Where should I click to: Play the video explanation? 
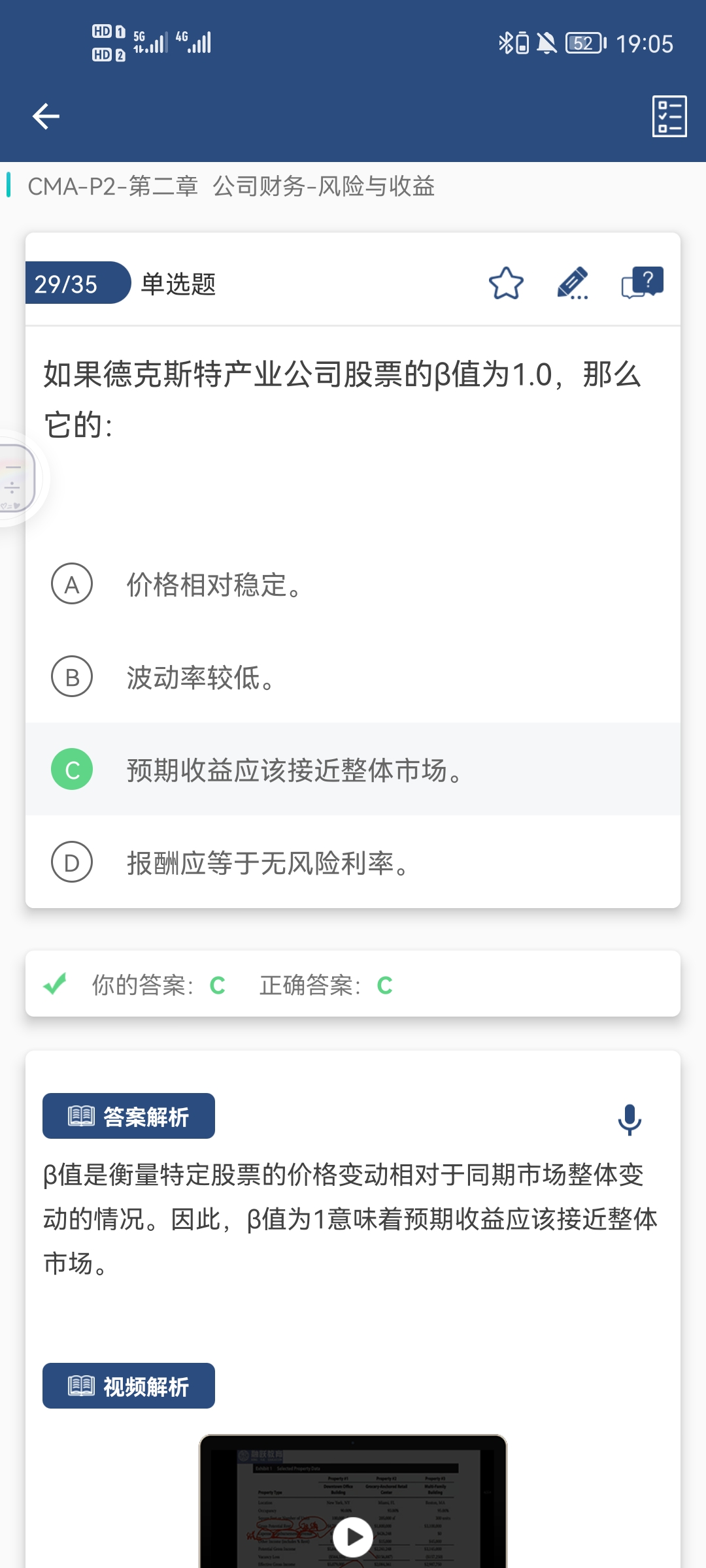[353, 1537]
